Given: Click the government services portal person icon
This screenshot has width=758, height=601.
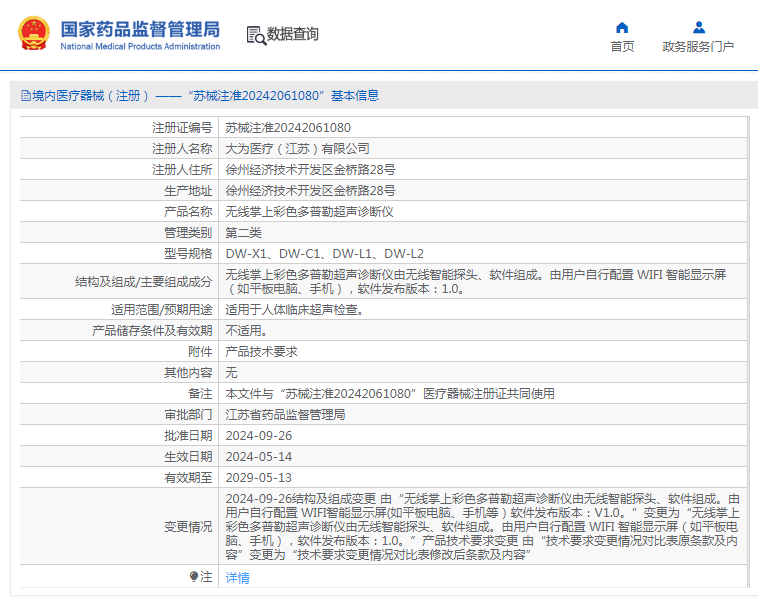Looking at the screenshot, I should coord(699,28).
